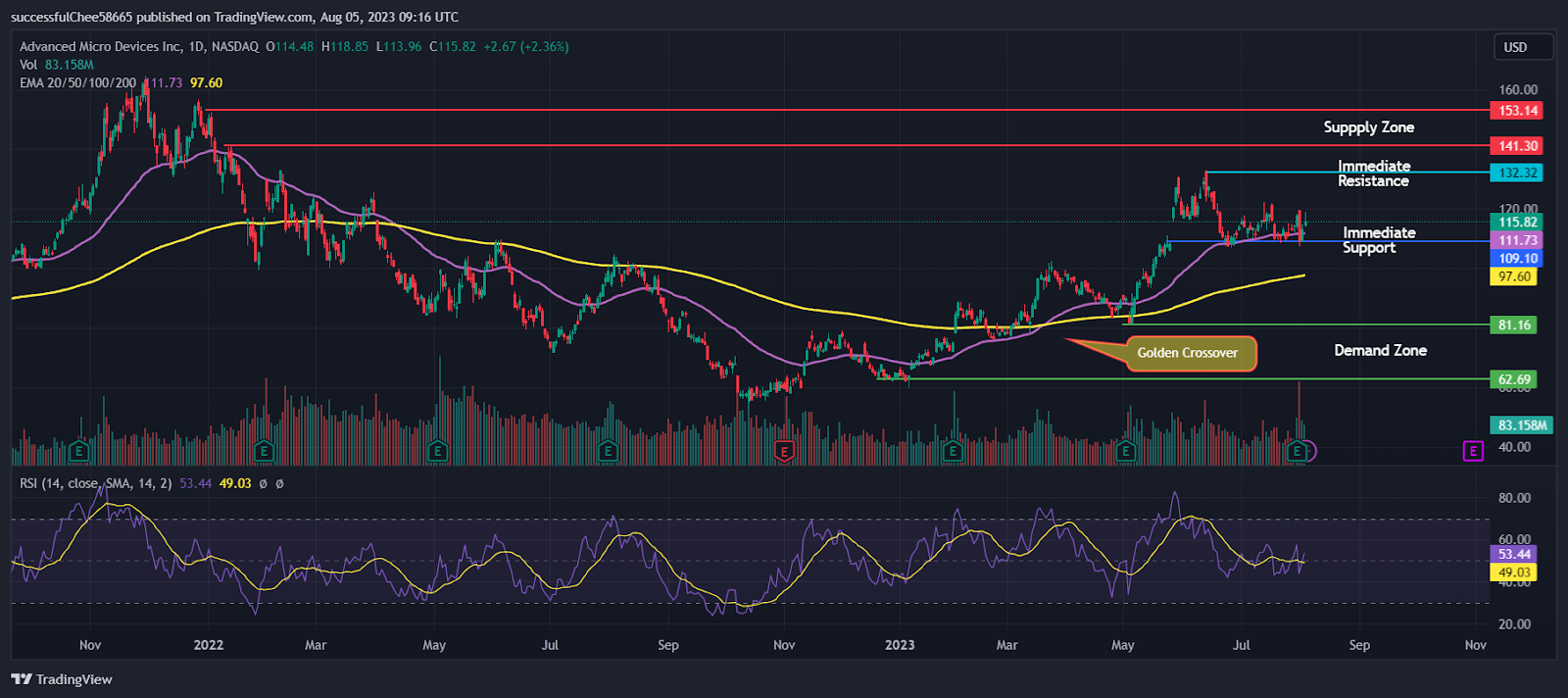Click the latest green earnings marker in August 2023
Viewport: 1568px width, 698px height.
tap(1298, 451)
